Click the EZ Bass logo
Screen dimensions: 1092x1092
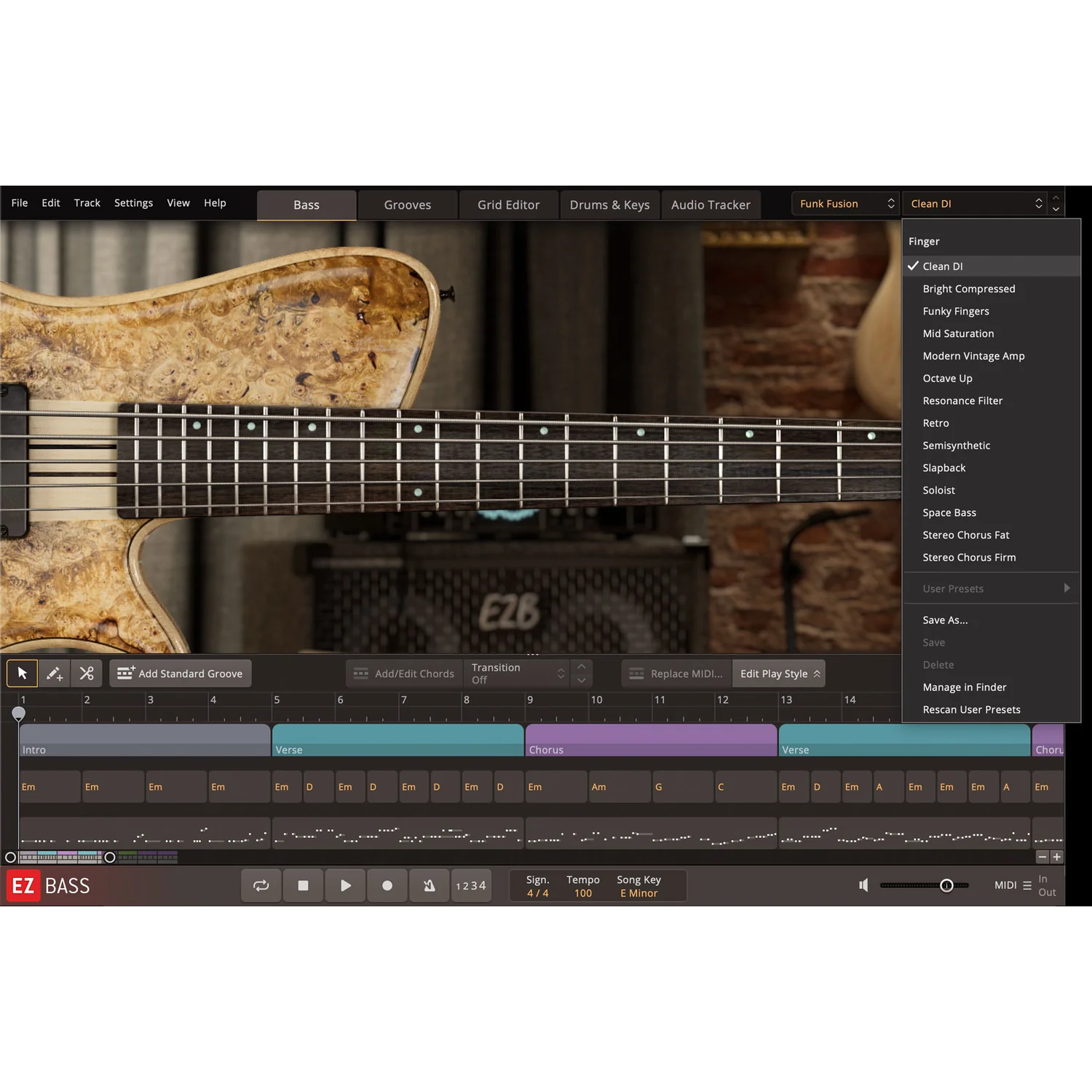click(x=49, y=885)
